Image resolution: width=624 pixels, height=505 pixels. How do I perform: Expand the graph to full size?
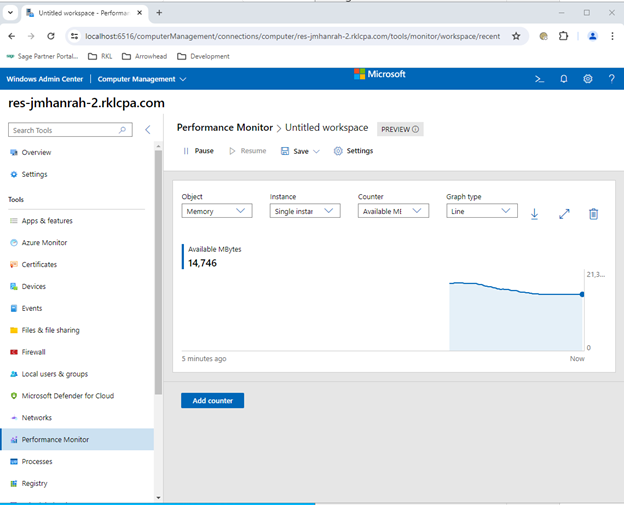point(564,214)
